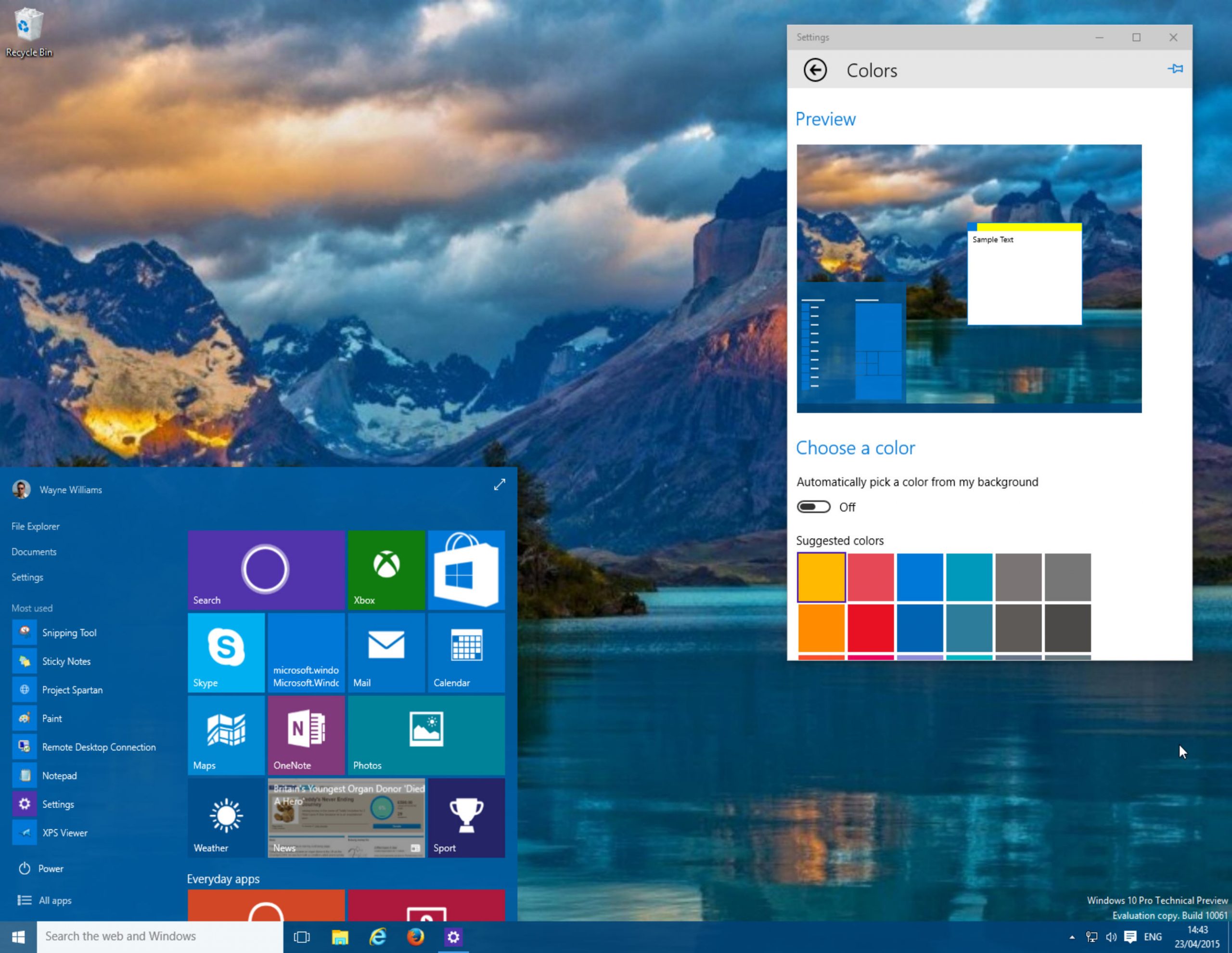The image size is (1232, 953).
Task: Show hidden icons in the system tray
Action: 1072,936
